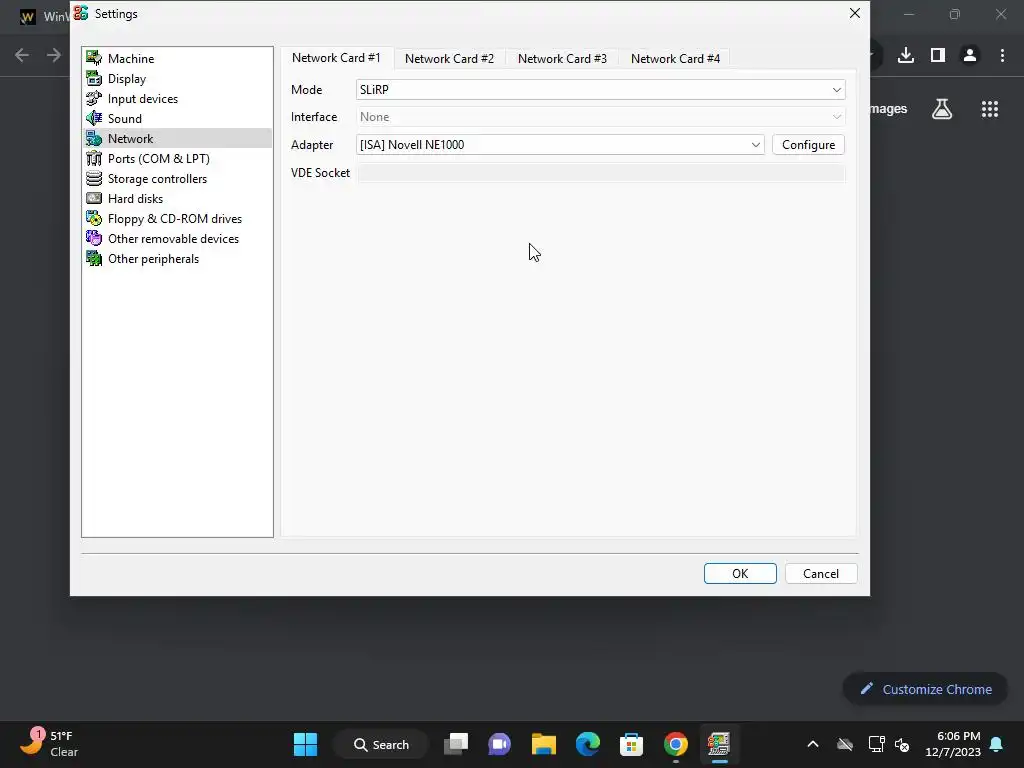Click the Other removable devices icon
This screenshot has width=1024, height=768.
point(94,238)
